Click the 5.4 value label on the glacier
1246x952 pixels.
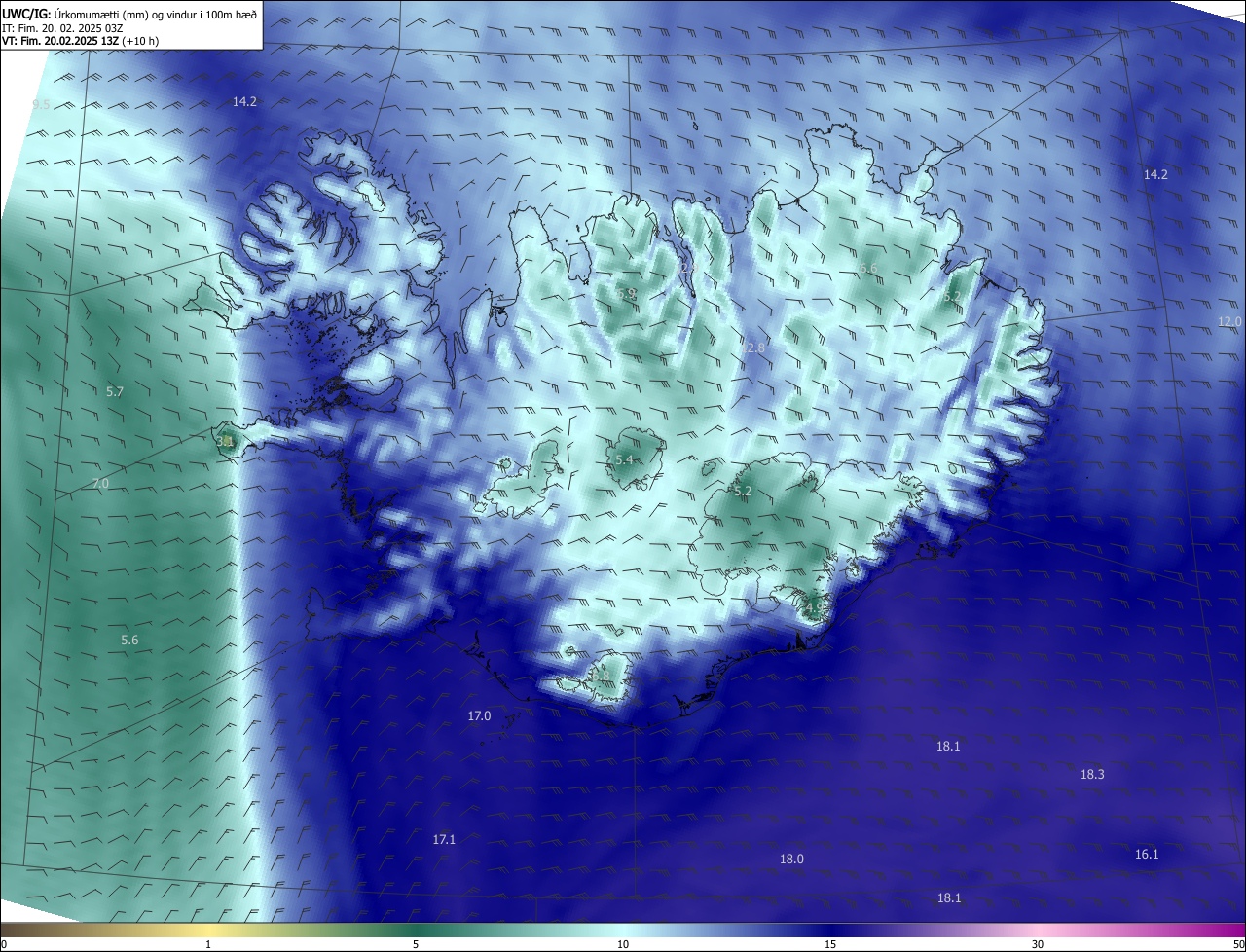[624, 459]
